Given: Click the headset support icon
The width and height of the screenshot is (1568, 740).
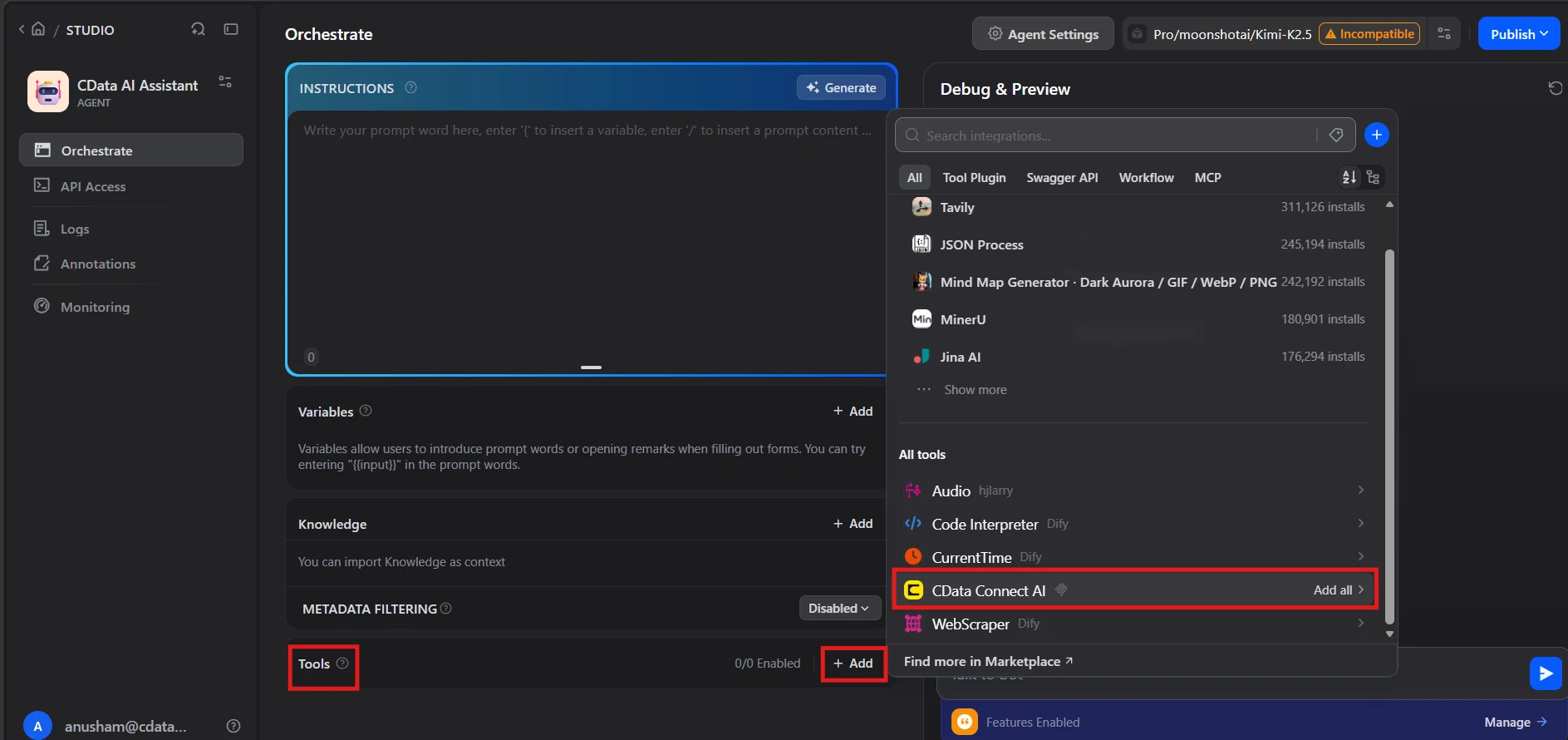Looking at the screenshot, I should 198,29.
